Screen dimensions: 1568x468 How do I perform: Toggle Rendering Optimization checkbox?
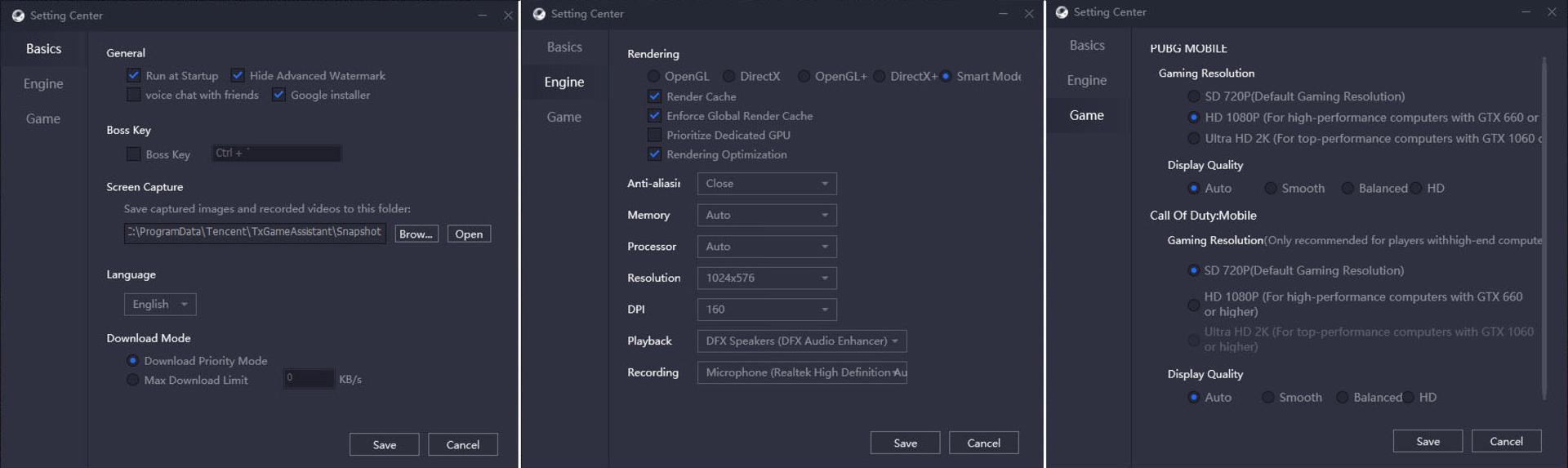click(x=654, y=154)
